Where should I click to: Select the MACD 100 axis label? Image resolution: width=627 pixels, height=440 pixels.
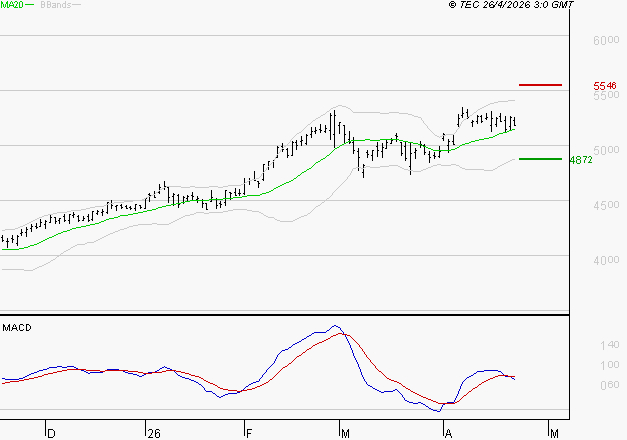point(610,365)
